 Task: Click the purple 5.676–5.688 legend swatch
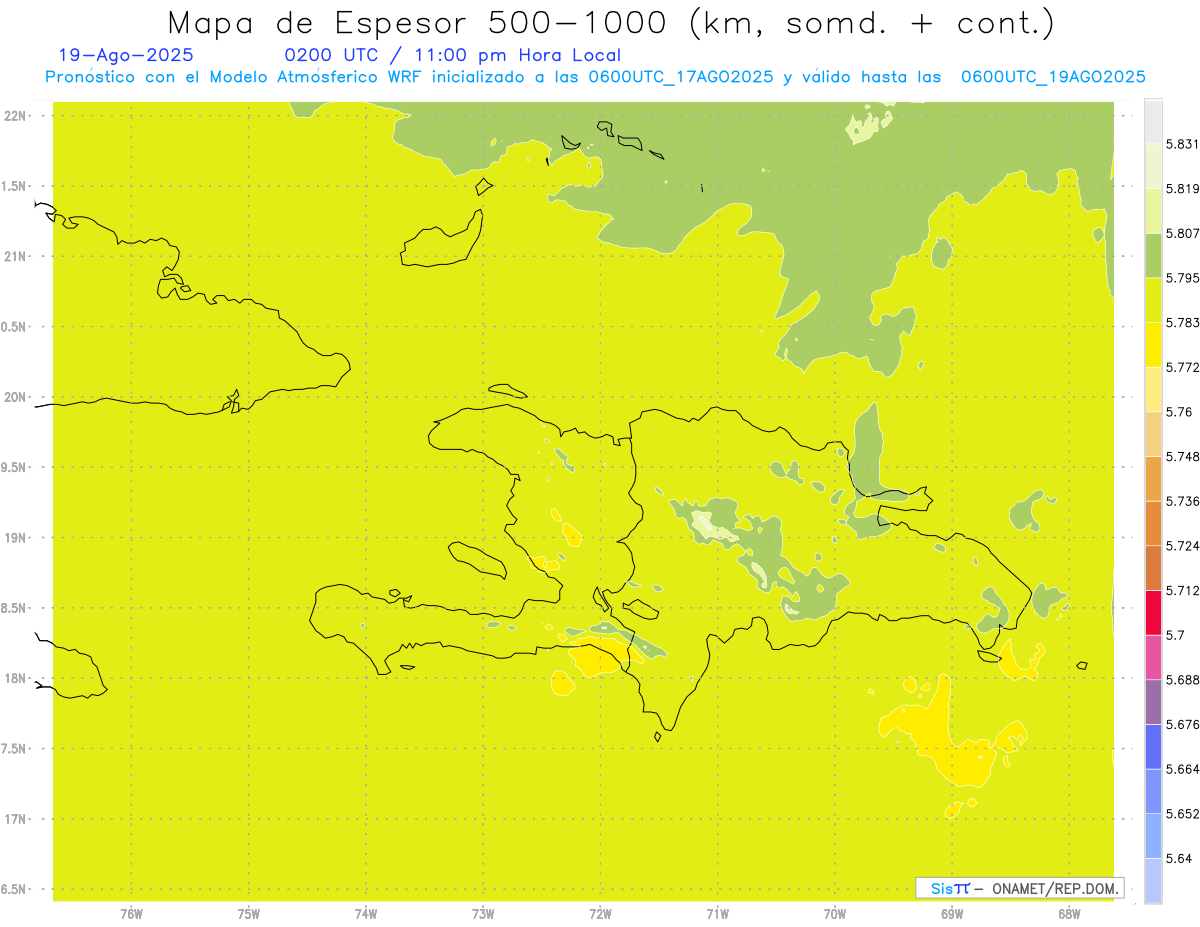pyautogui.click(x=1153, y=702)
